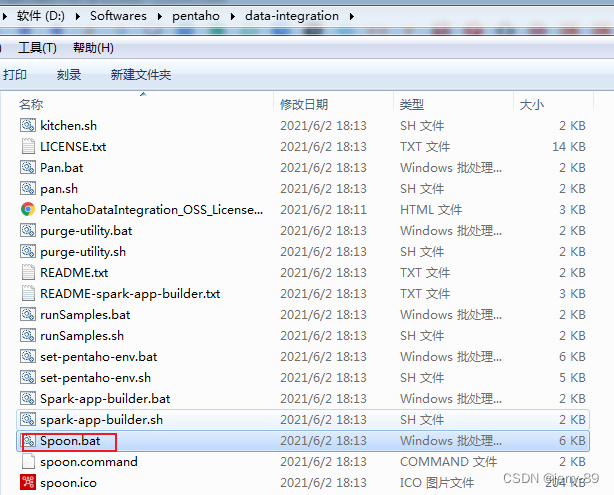
Task: Click the 新建文件夹 button
Action: pos(141,74)
